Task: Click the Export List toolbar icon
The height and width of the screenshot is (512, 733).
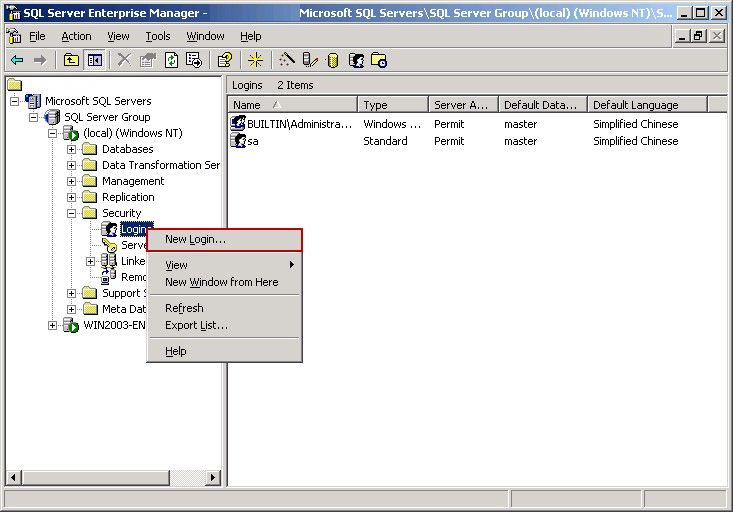Action: pos(194,60)
